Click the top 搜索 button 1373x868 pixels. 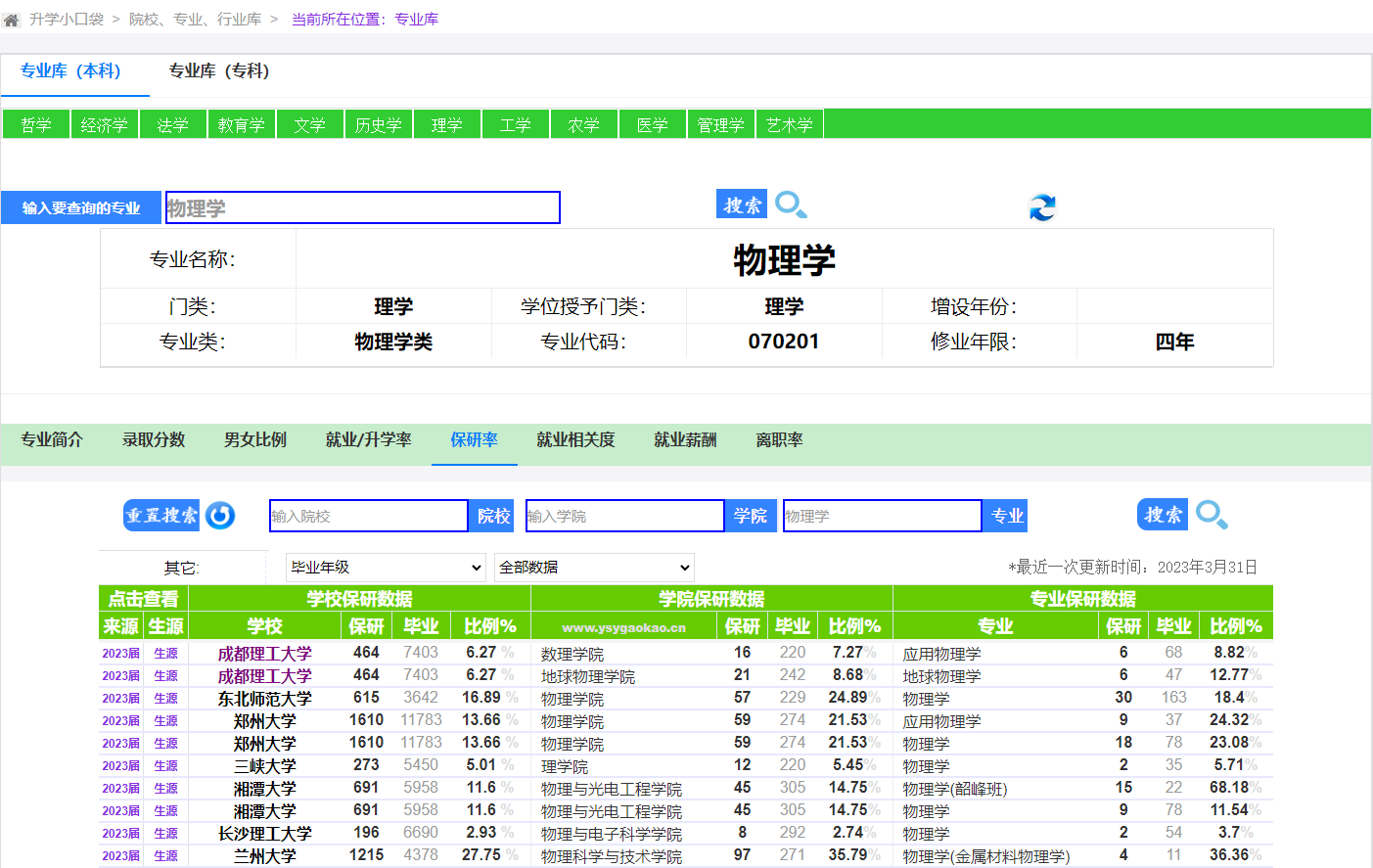click(742, 205)
